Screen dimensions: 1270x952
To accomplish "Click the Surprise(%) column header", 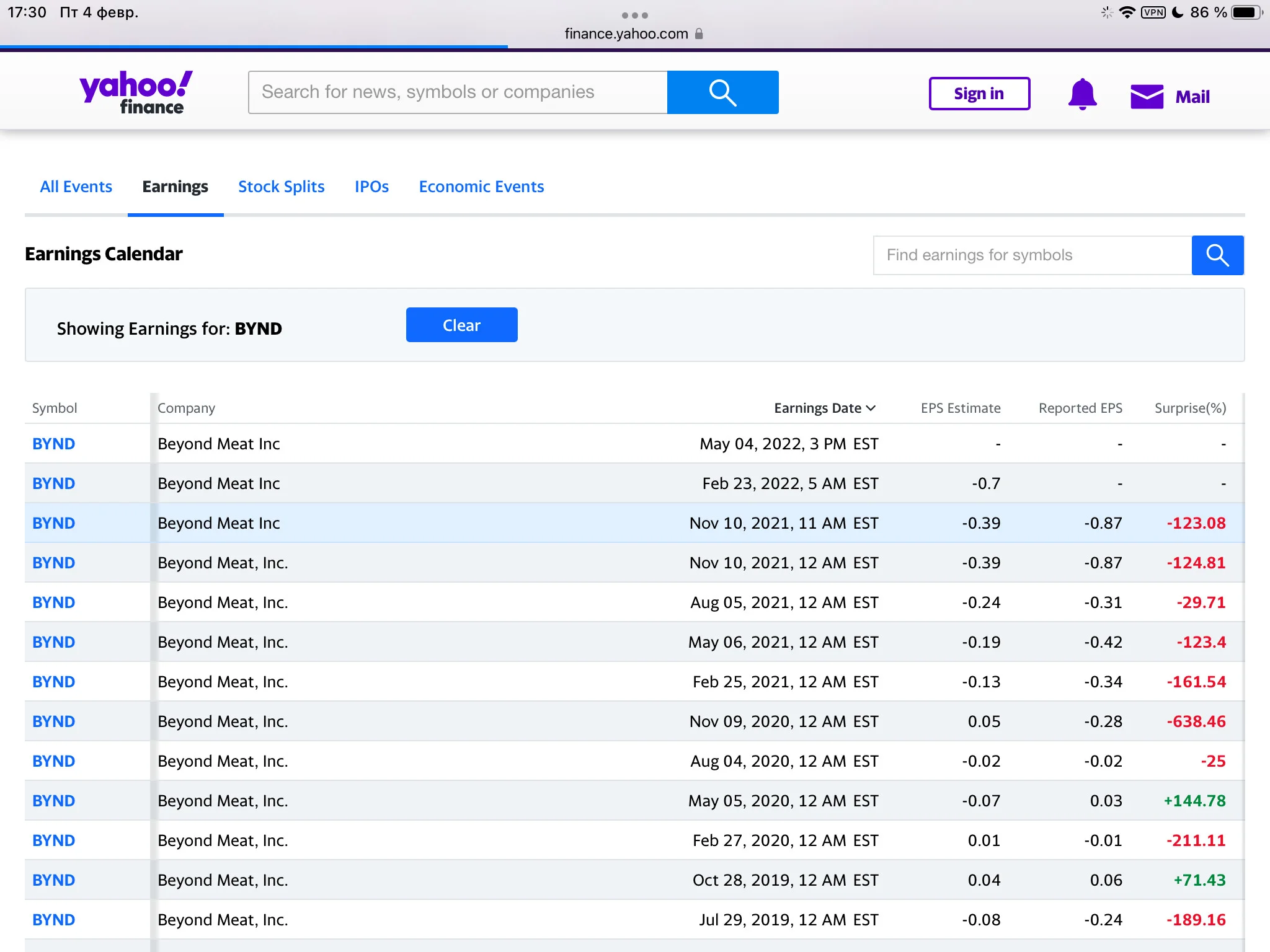I will pyautogui.click(x=1190, y=408).
